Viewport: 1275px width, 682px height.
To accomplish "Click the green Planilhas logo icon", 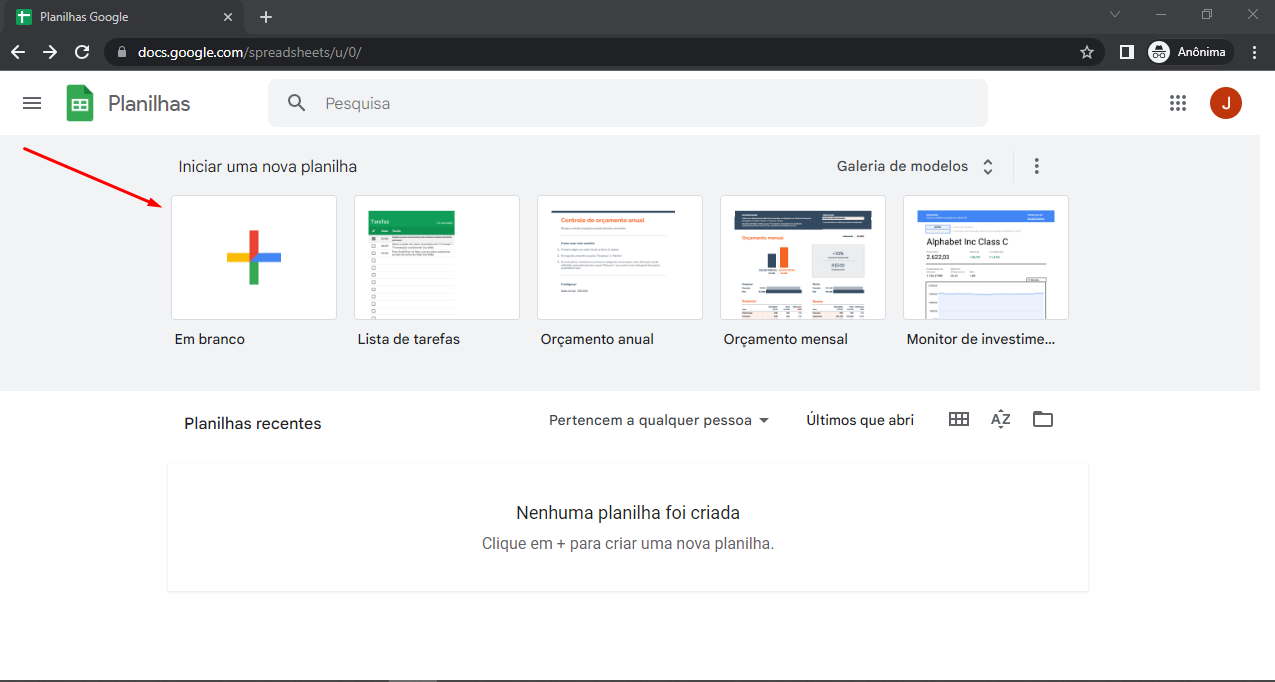I will pyautogui.click(x=80, y=103).
